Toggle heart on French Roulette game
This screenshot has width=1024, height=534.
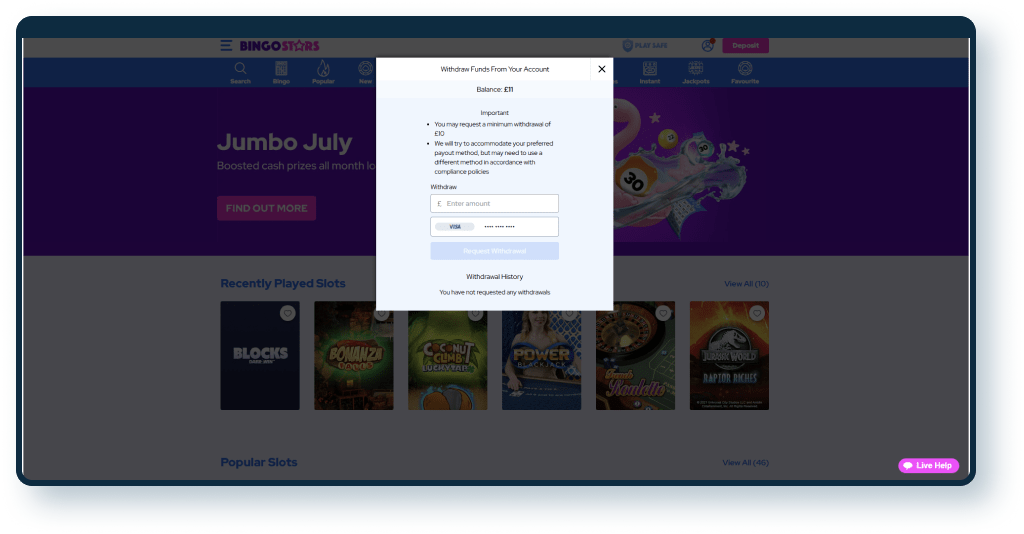663,314
